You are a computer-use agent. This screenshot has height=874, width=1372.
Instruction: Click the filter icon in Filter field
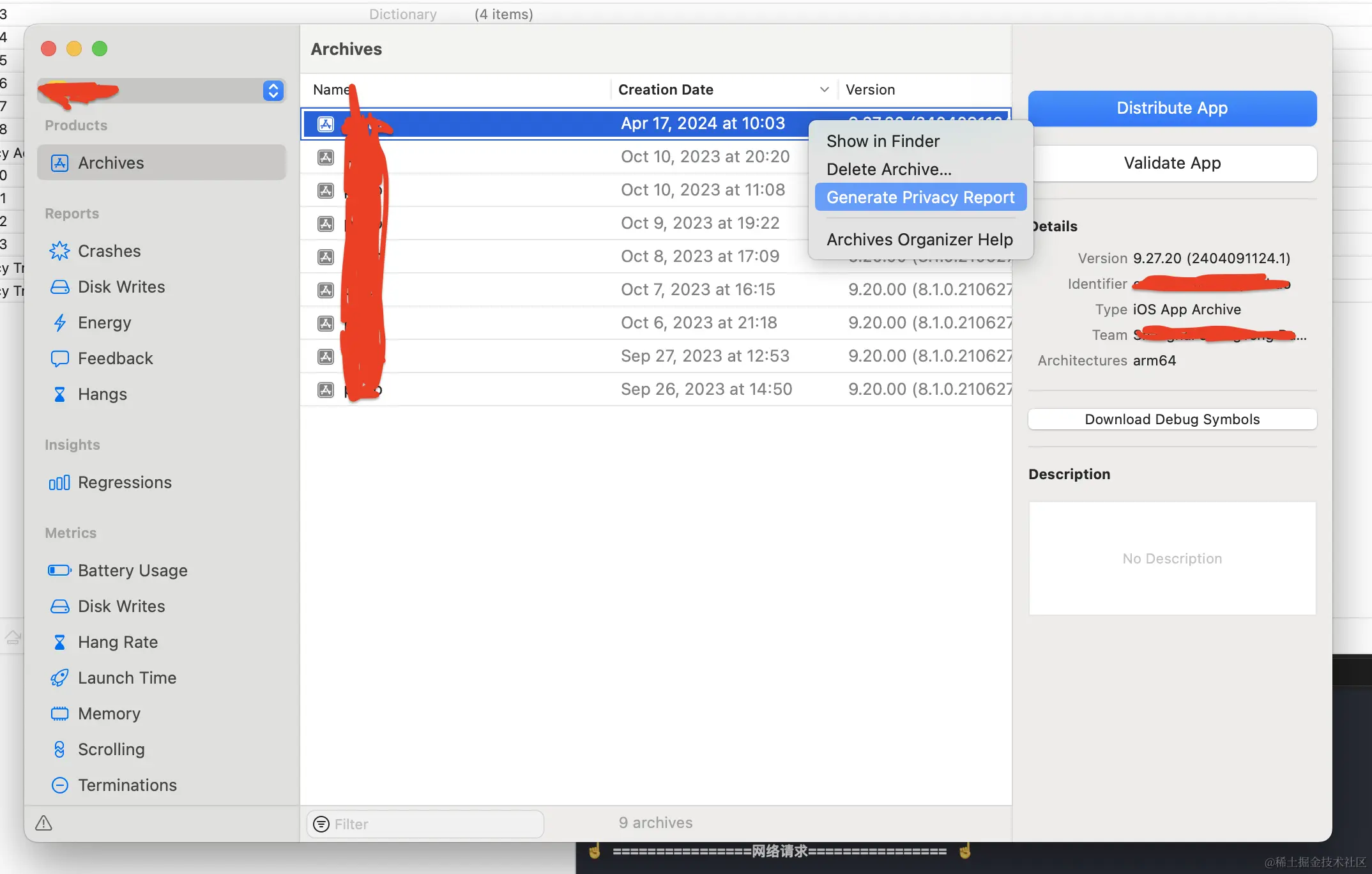(321, 824)
